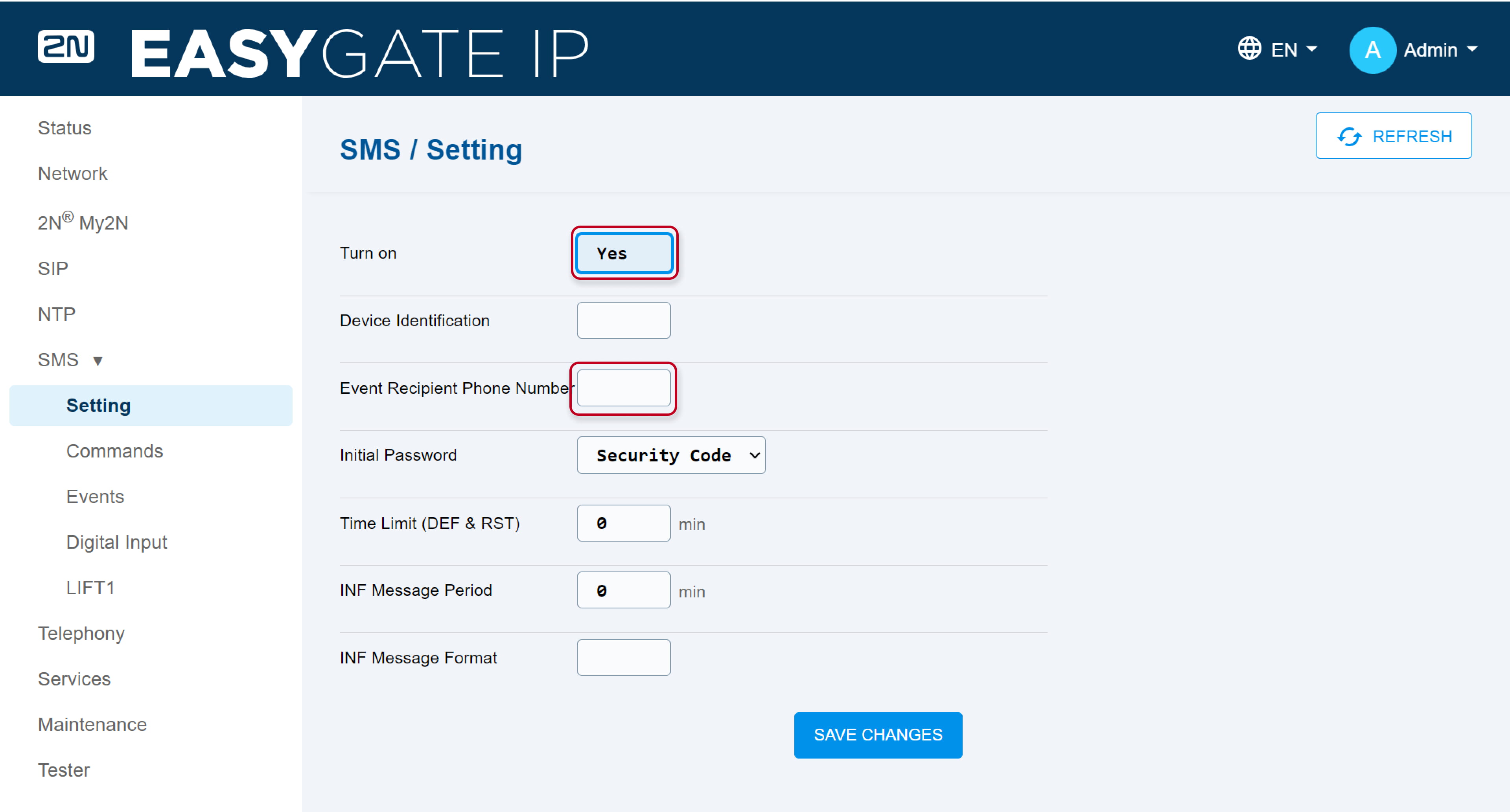The image size is (1510, 812).
Task: Select the Setting submenu item
Action: (x=151, y=406)
